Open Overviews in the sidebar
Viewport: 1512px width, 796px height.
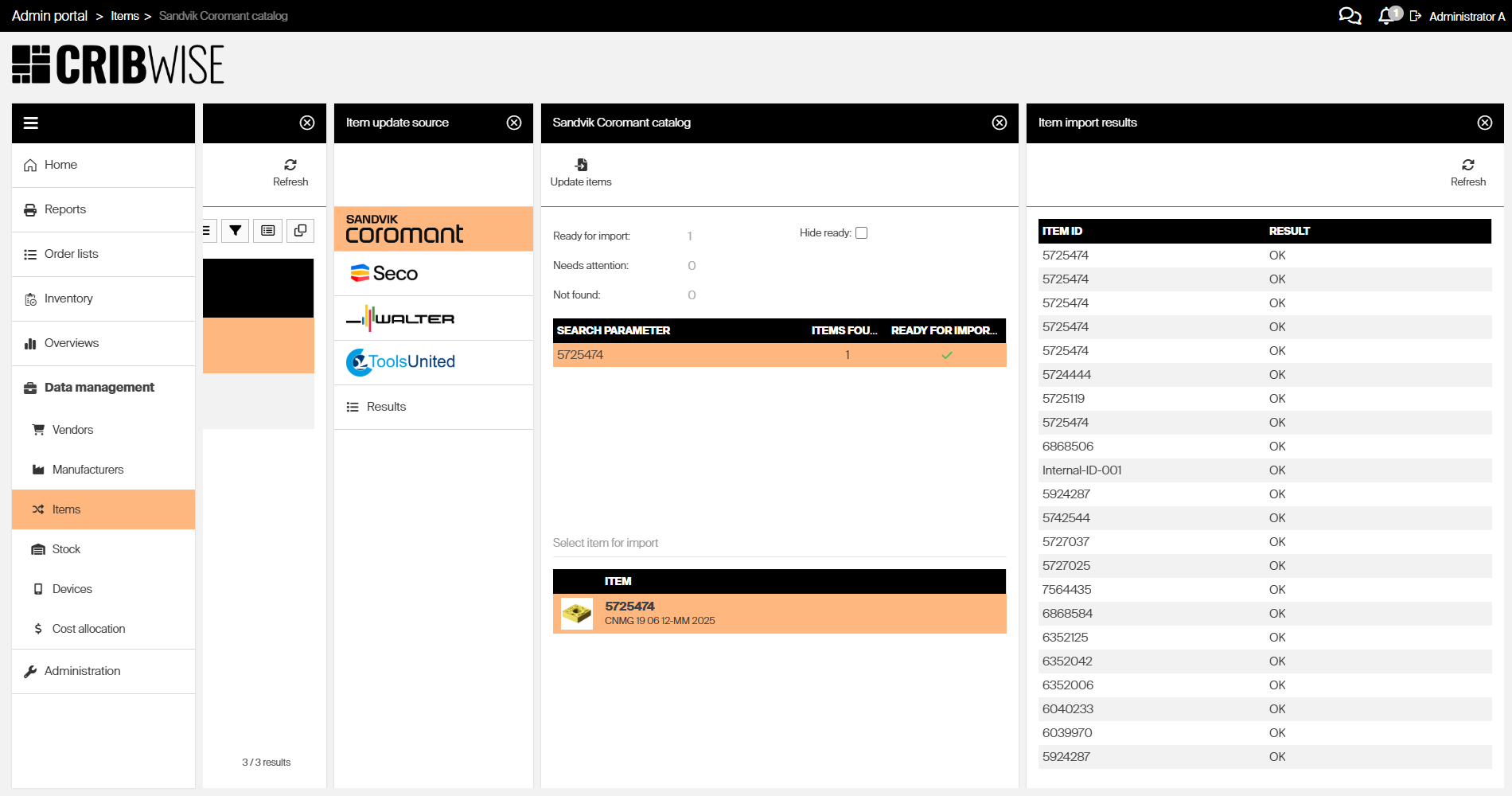[103, 344]
